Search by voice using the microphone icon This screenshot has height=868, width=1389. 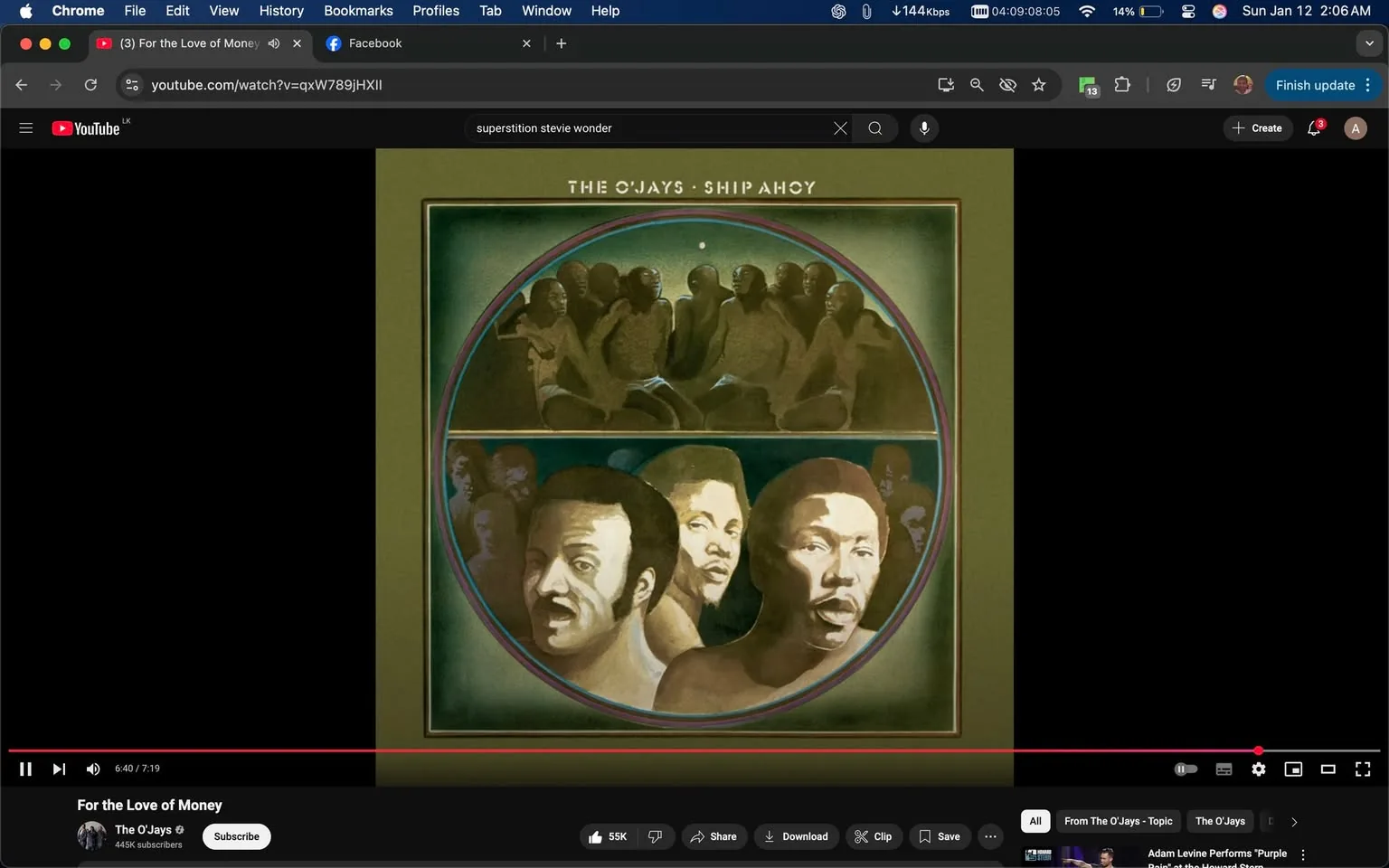[923, 127]
